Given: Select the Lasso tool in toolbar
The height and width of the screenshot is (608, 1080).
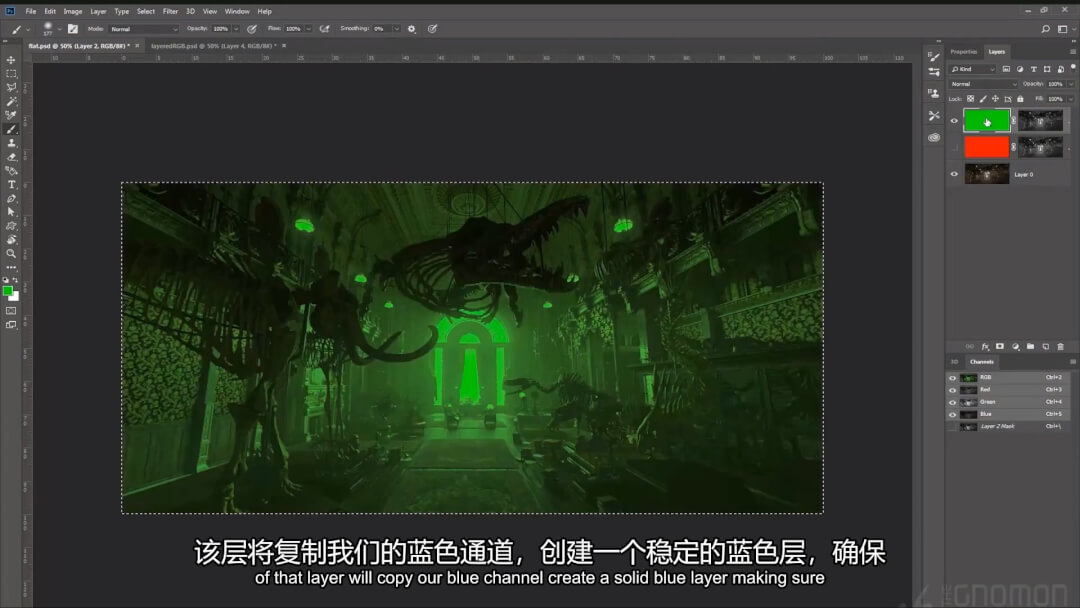Looking at the screenshot, I should [x=11, y=87].
